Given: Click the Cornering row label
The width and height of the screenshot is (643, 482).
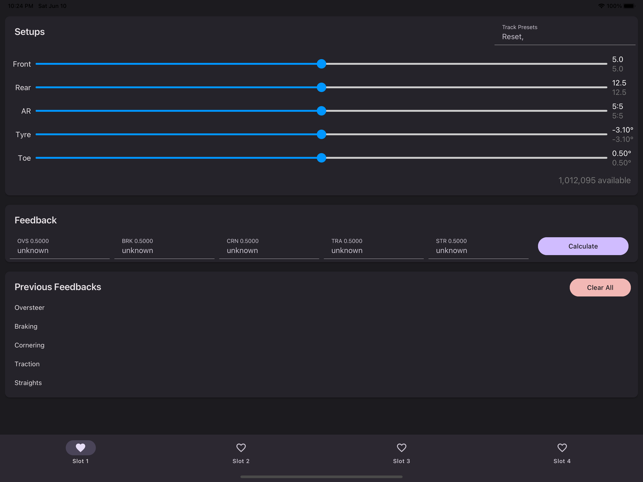Looking at the screenshot, I should pos(30,345).
